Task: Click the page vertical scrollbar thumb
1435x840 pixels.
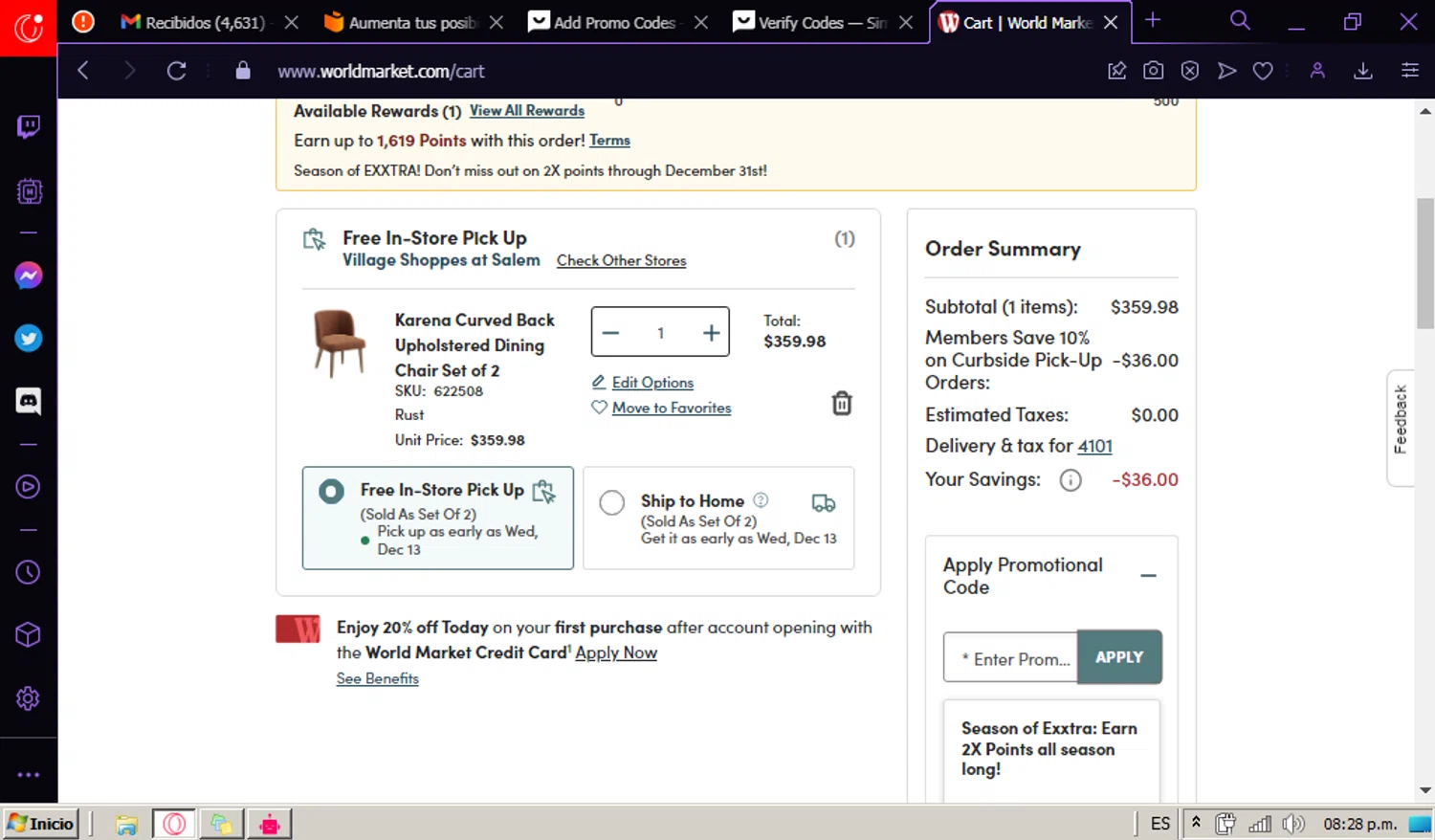Action: [1425, 263]
